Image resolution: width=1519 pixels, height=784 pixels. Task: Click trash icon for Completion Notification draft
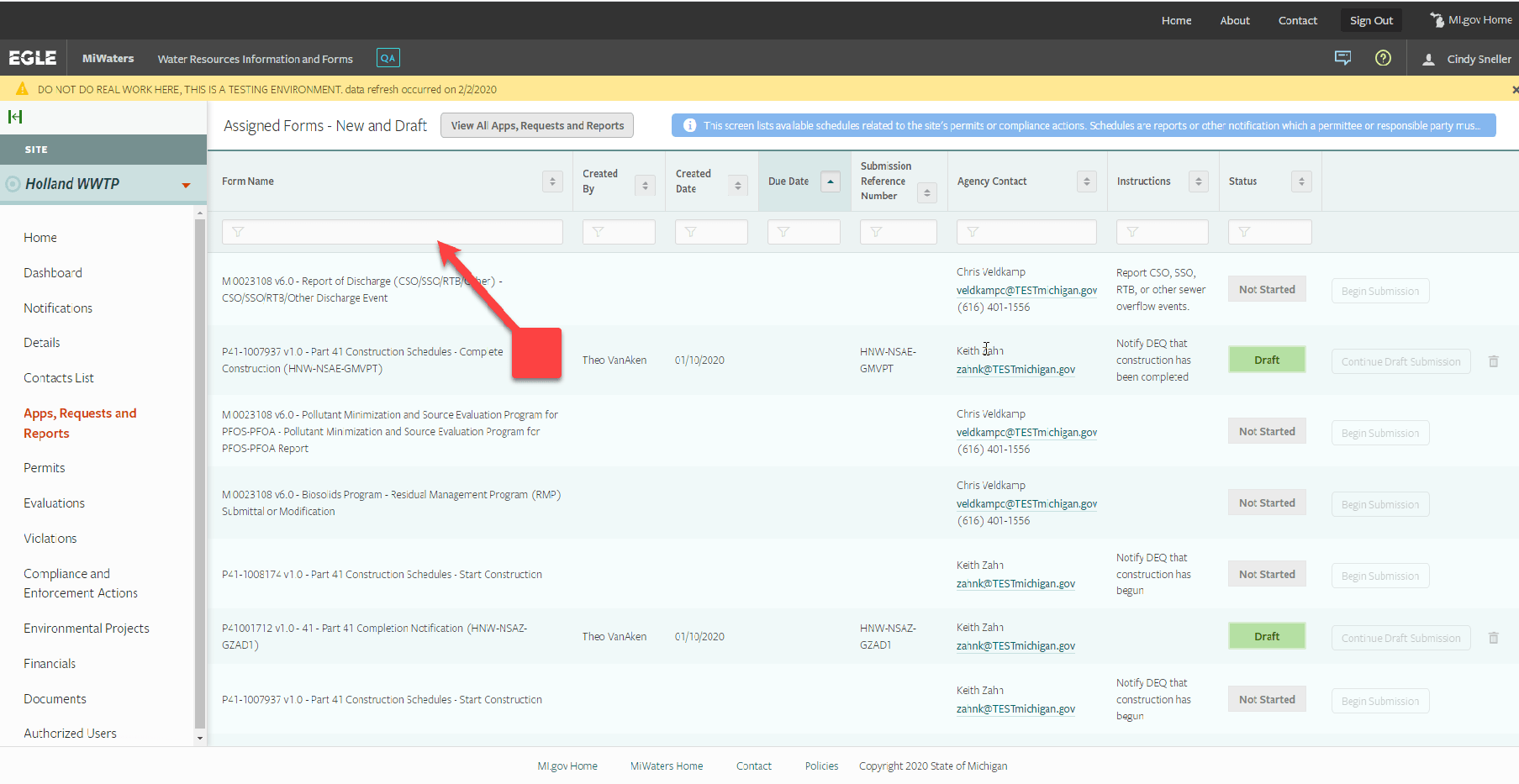pyautogui.click(x=1494, y=638)
